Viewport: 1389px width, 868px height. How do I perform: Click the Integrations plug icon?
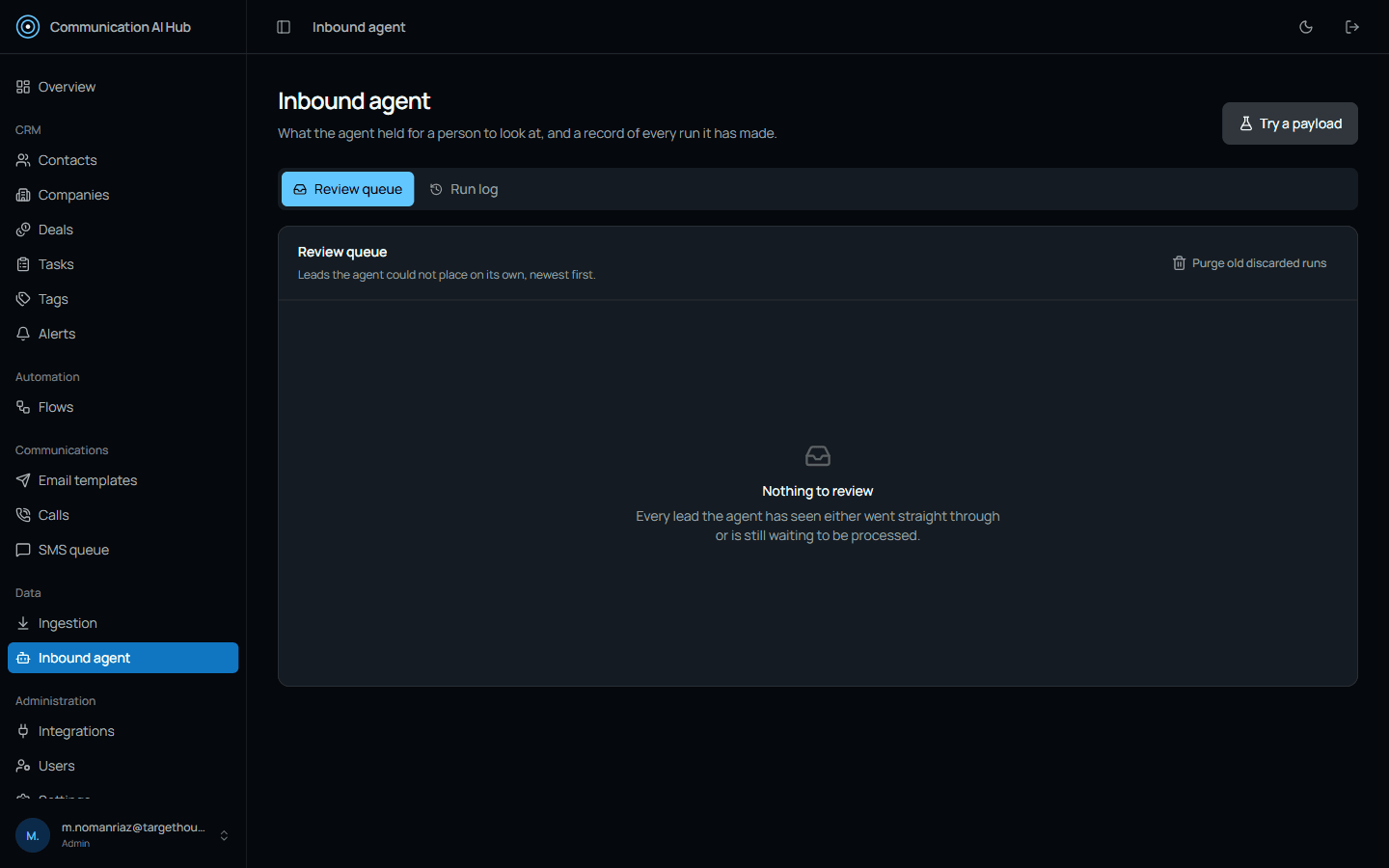coord(23,731)
